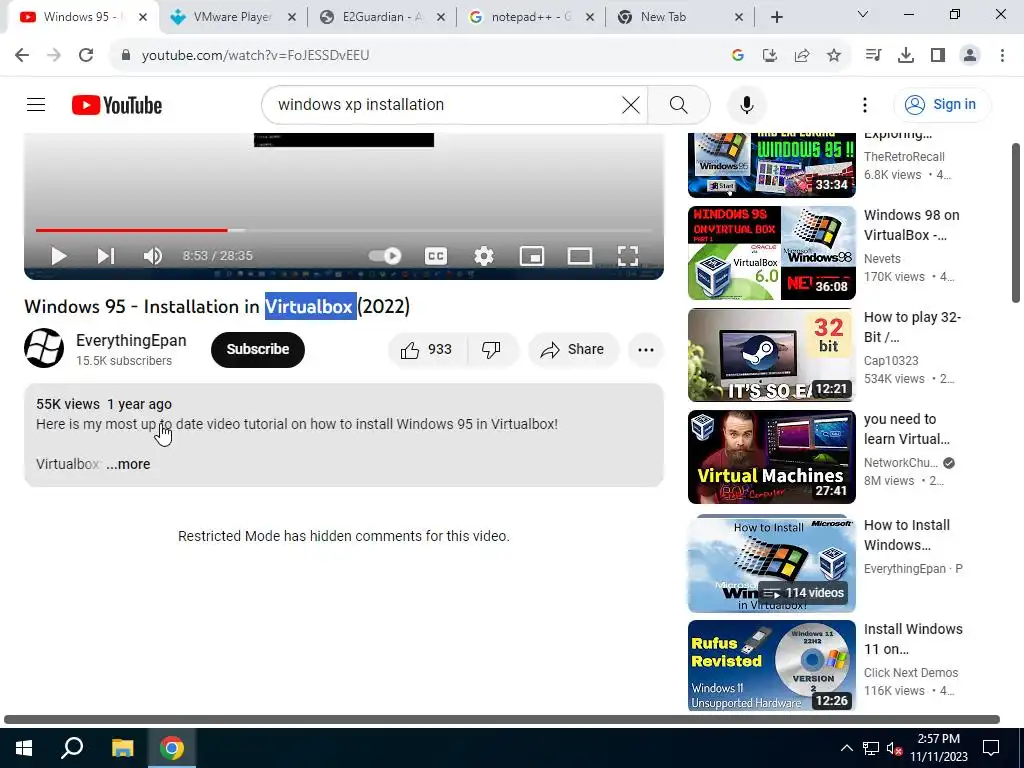Switch to E2Guardian tab
Viewport: 1024px width, 768px height.
[382, 17]
